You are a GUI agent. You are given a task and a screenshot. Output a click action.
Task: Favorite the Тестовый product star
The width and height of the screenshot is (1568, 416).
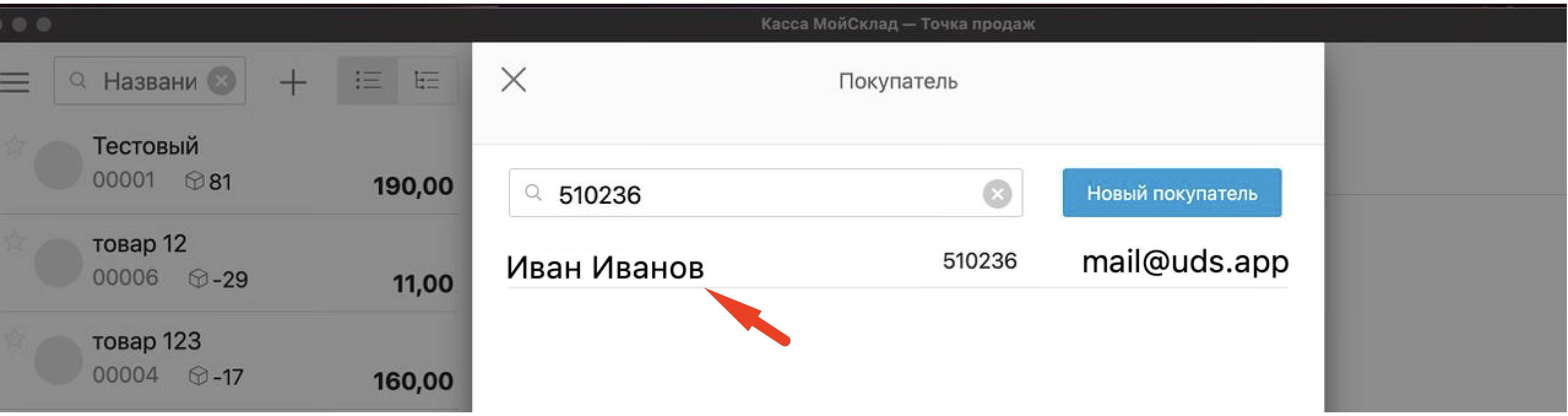point(14,147)
